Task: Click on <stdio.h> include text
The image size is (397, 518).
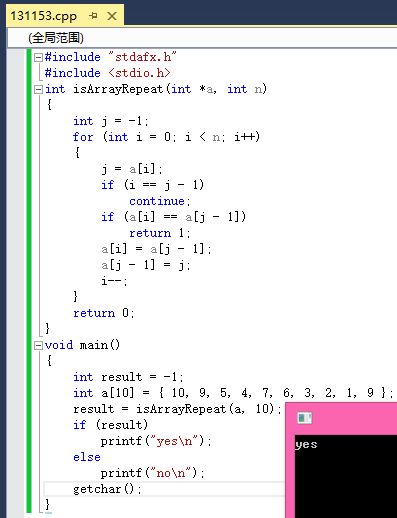Action: tap(139, 73)
